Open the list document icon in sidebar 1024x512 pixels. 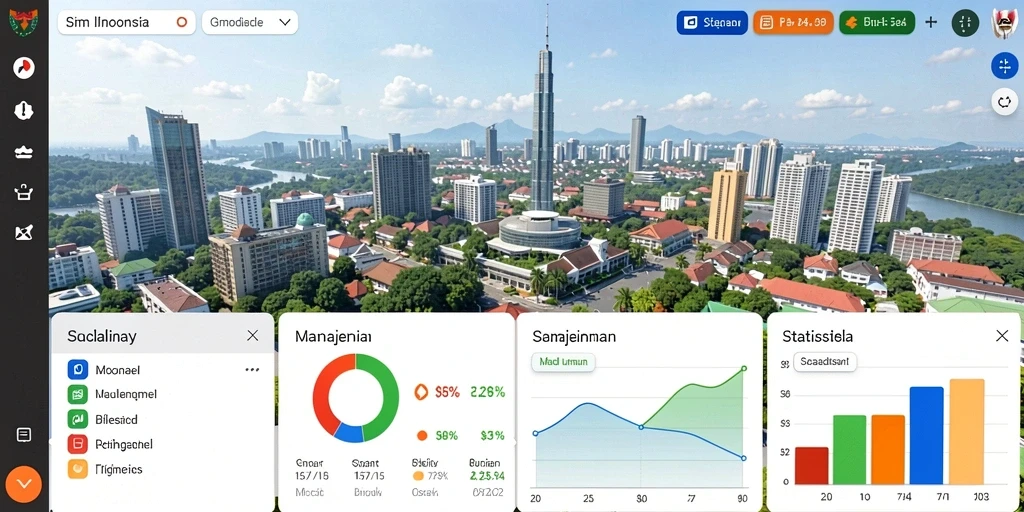coord(24,435)
